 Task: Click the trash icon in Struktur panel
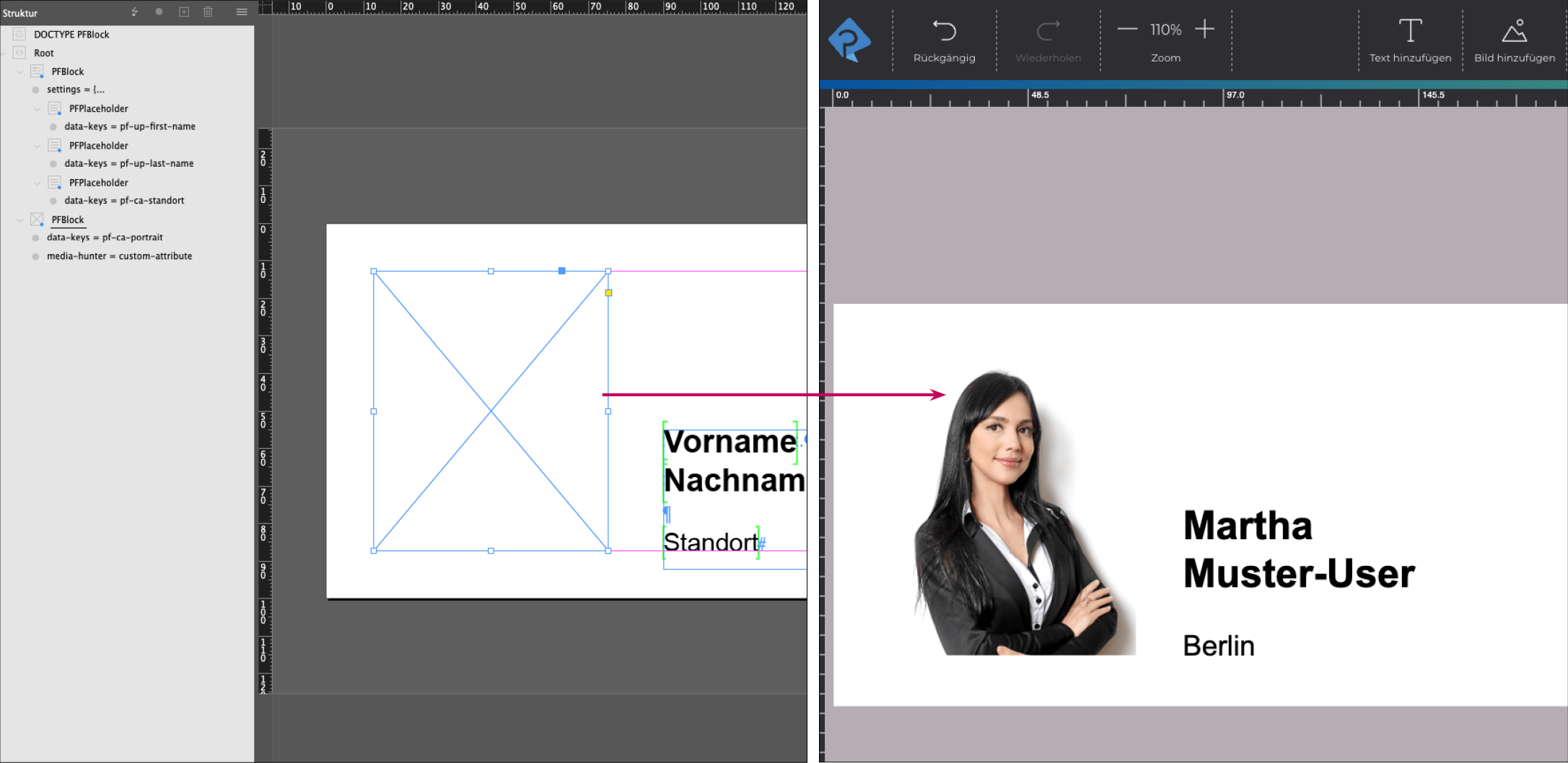coord(208,12)
